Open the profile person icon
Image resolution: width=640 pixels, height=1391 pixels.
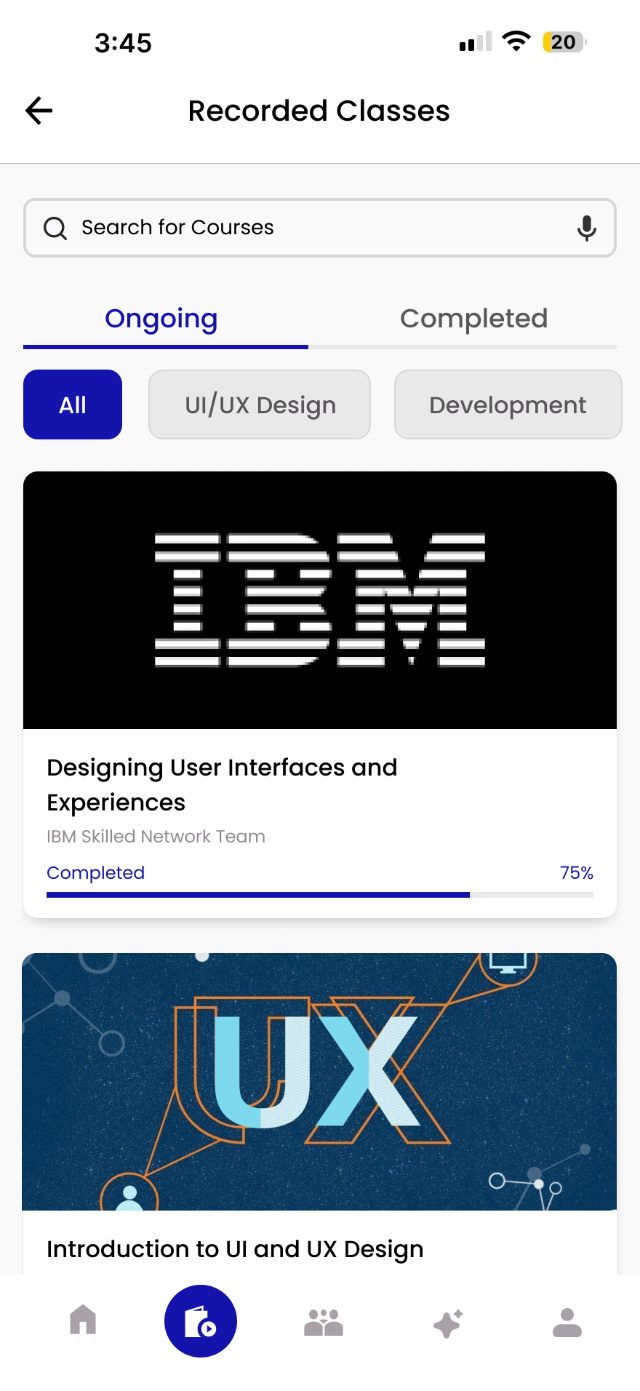pyautogui.click(x=567, y=1322)
